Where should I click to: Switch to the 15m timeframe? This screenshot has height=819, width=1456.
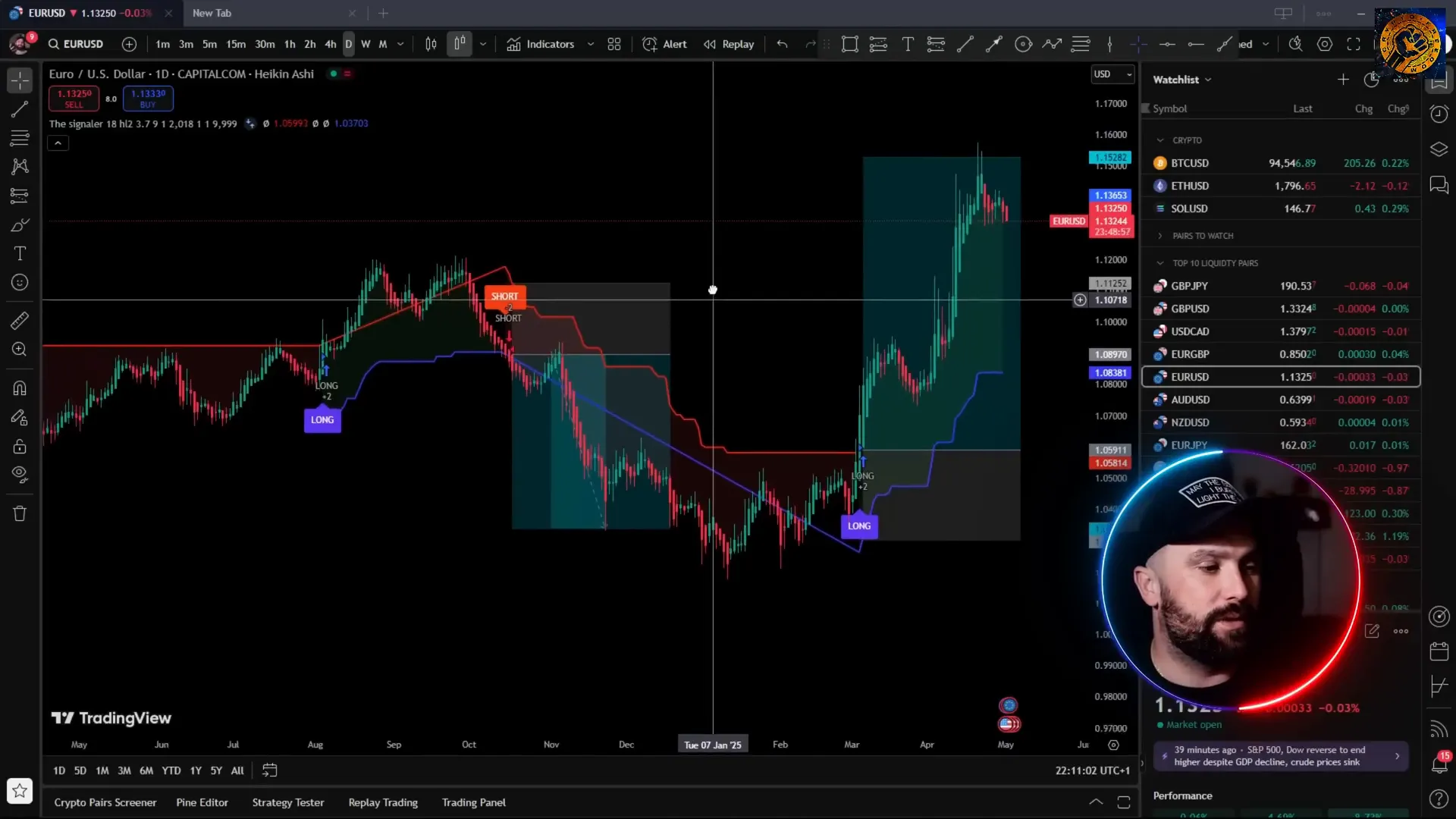[236, 44]
